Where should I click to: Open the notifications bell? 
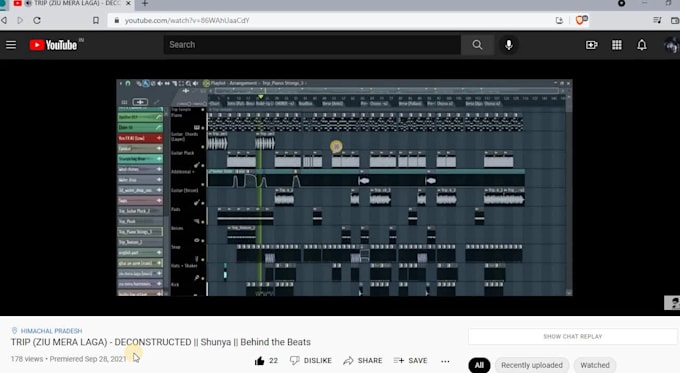coord(642,45)
